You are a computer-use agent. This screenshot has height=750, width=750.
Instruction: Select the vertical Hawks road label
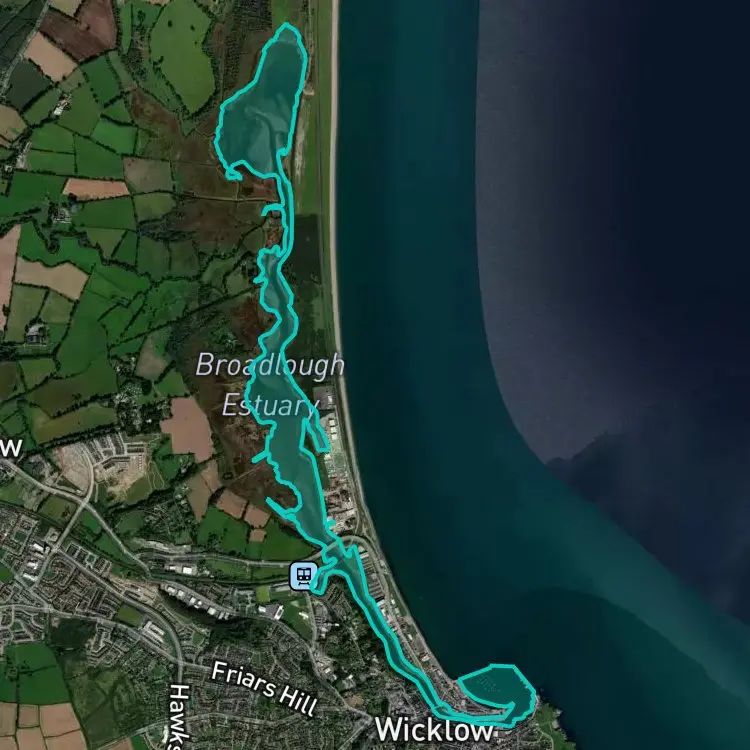pyautogui.click(x=180, y=716)
